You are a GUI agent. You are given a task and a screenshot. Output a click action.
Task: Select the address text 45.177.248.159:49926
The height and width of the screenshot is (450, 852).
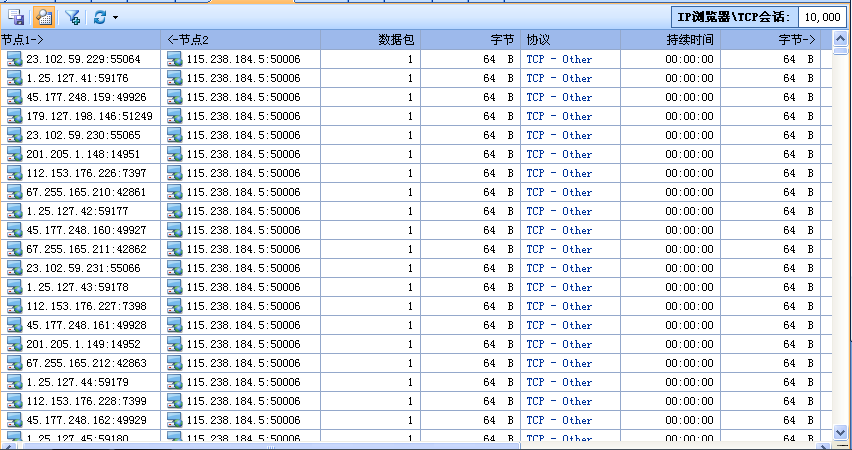tap(86, 97)
